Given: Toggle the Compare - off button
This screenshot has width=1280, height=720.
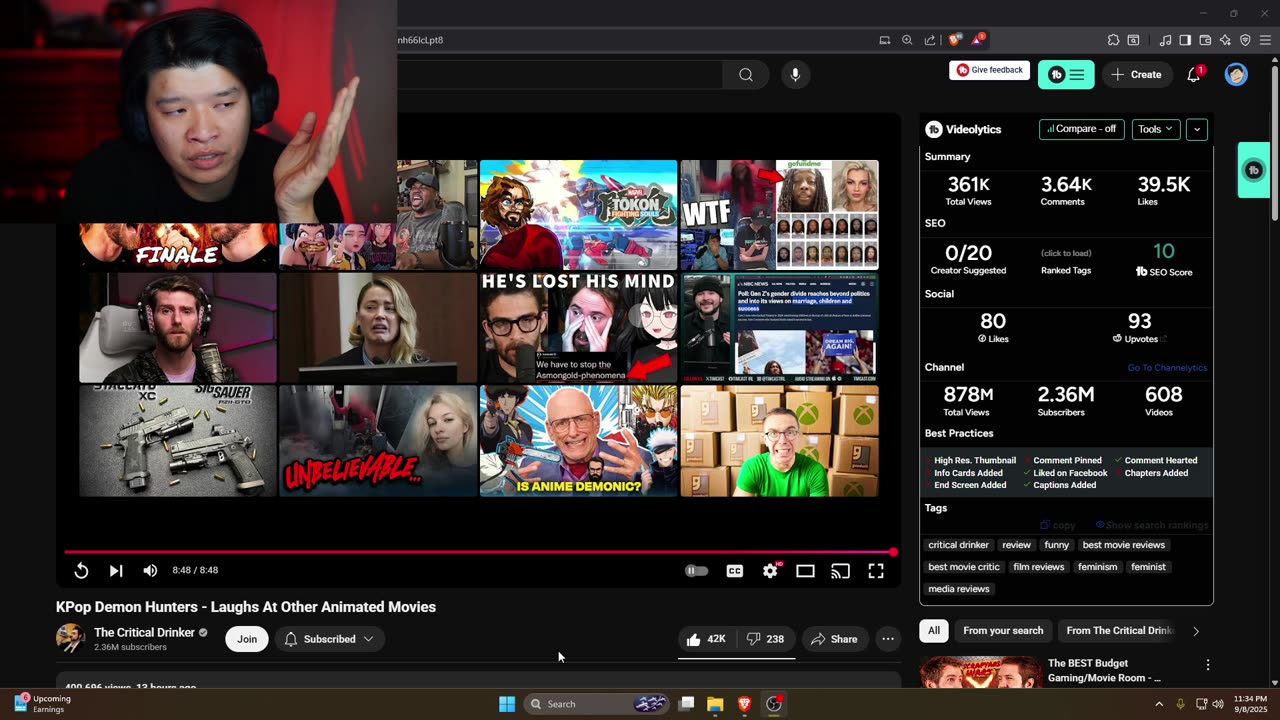Looking at the screenshot, I should (1082, 129).
